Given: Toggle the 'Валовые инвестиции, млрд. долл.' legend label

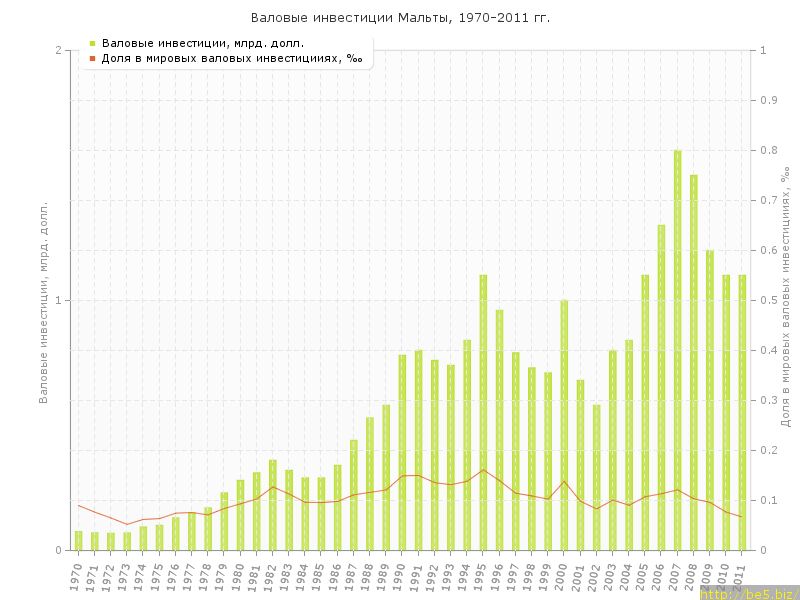Looking at the screenshot, I should tap(203, 43).
